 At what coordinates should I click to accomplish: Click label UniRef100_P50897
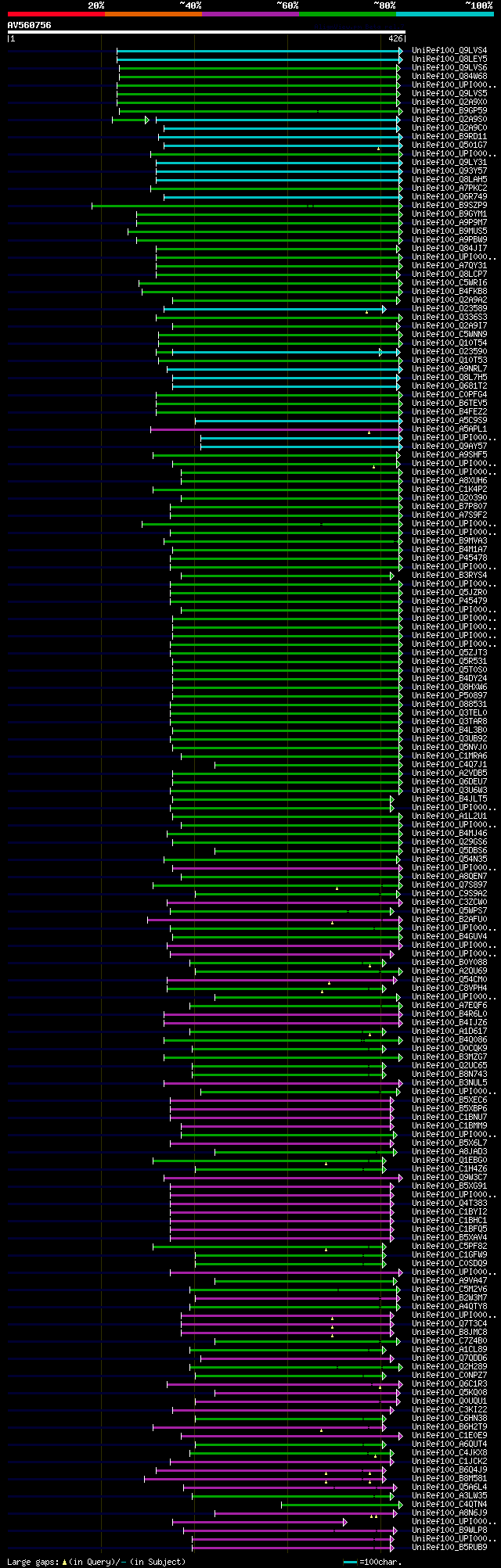tap(449, 696)
